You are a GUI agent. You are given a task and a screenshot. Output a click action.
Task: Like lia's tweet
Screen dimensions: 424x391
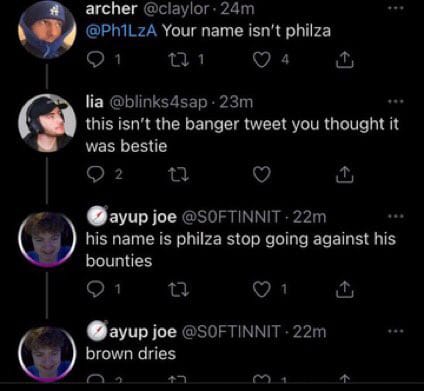tap(261, 175)
